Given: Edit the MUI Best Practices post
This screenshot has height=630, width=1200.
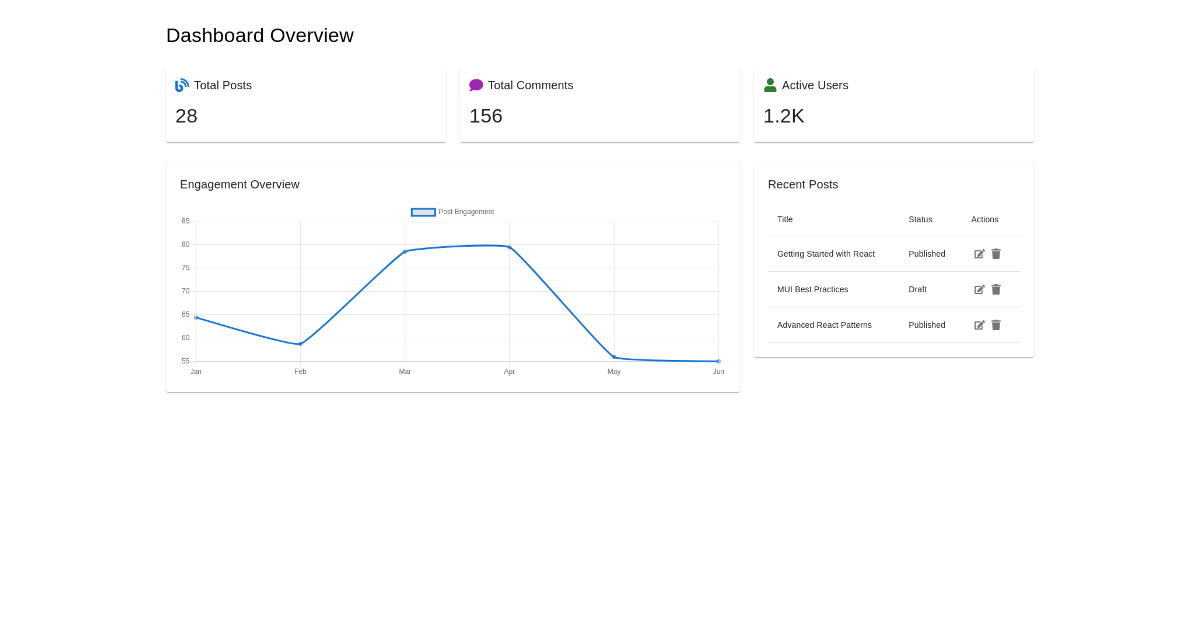Looking at the screenshot, I should pos(979,289).
